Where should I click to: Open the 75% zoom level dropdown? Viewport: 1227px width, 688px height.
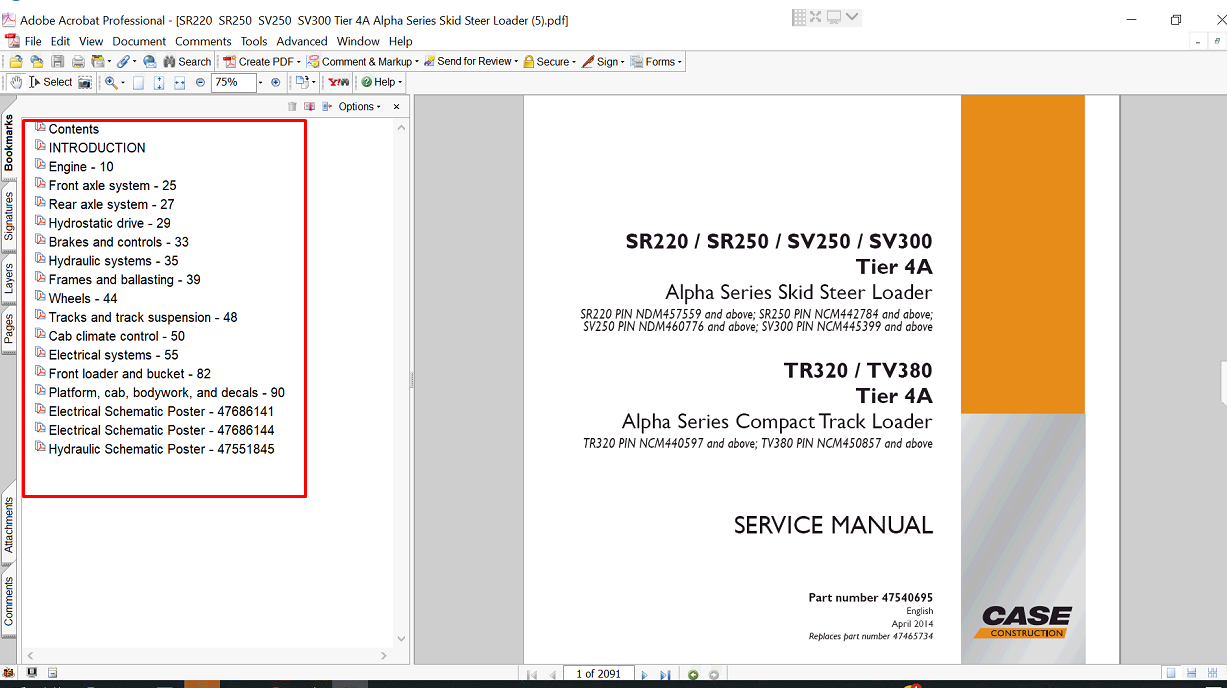[260, 83]
